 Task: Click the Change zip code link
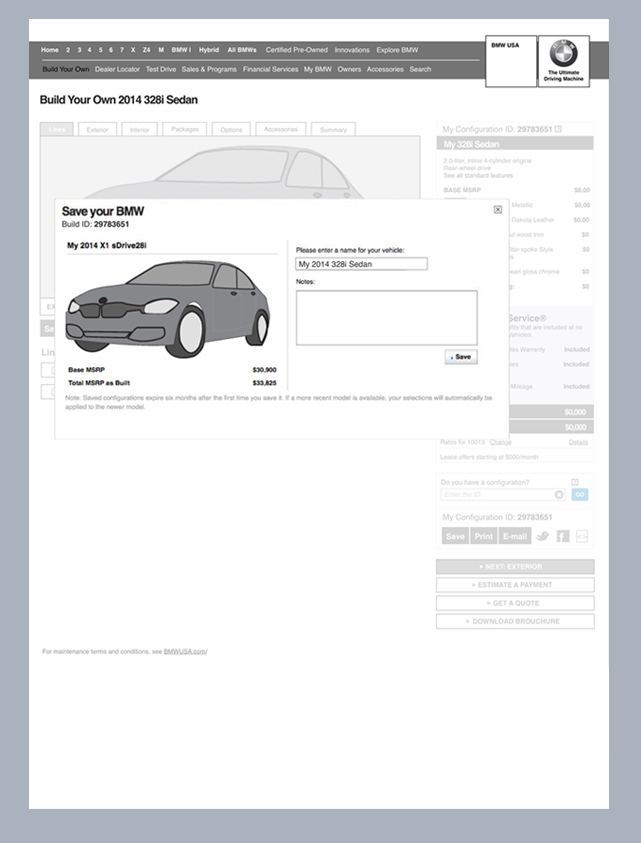pyautogui.click(x=501, y=442)
